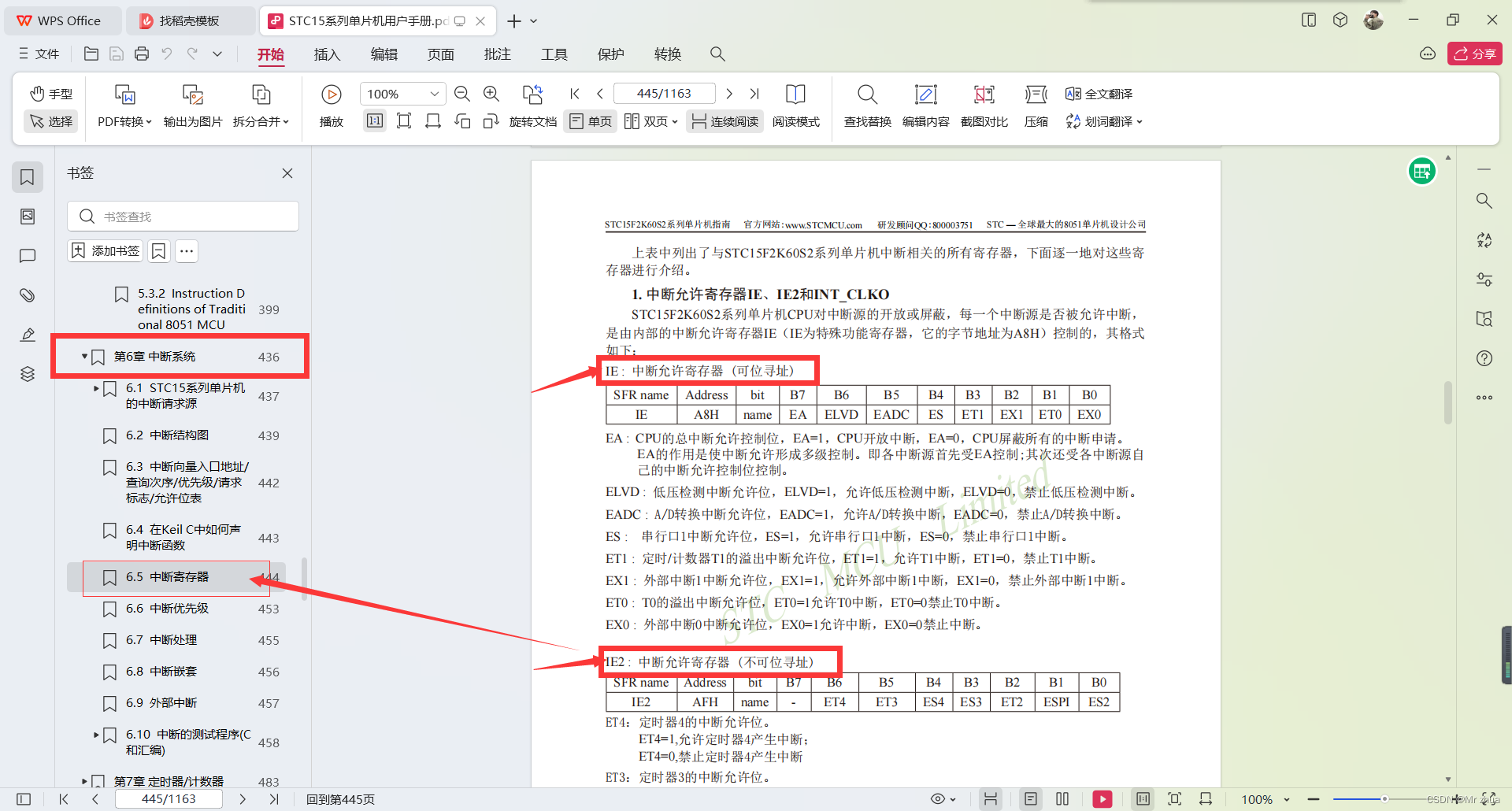This screenshot has height=811, width=1512.
Task: Click the toolbar page number field 445/1163
Action: tap(664, 94)
